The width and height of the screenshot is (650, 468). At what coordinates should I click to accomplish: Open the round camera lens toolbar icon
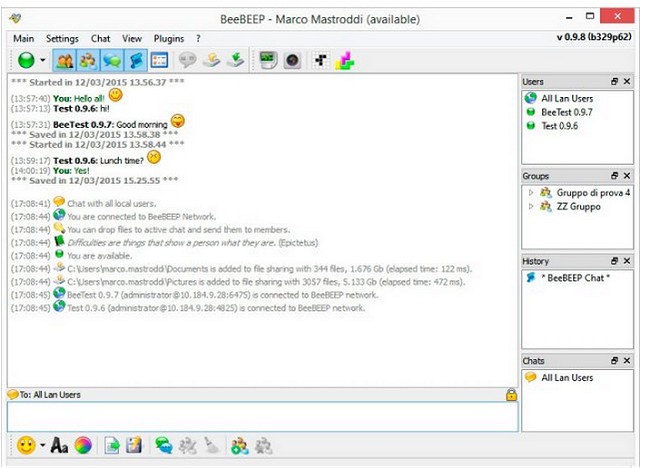click(x=292, y=61)
